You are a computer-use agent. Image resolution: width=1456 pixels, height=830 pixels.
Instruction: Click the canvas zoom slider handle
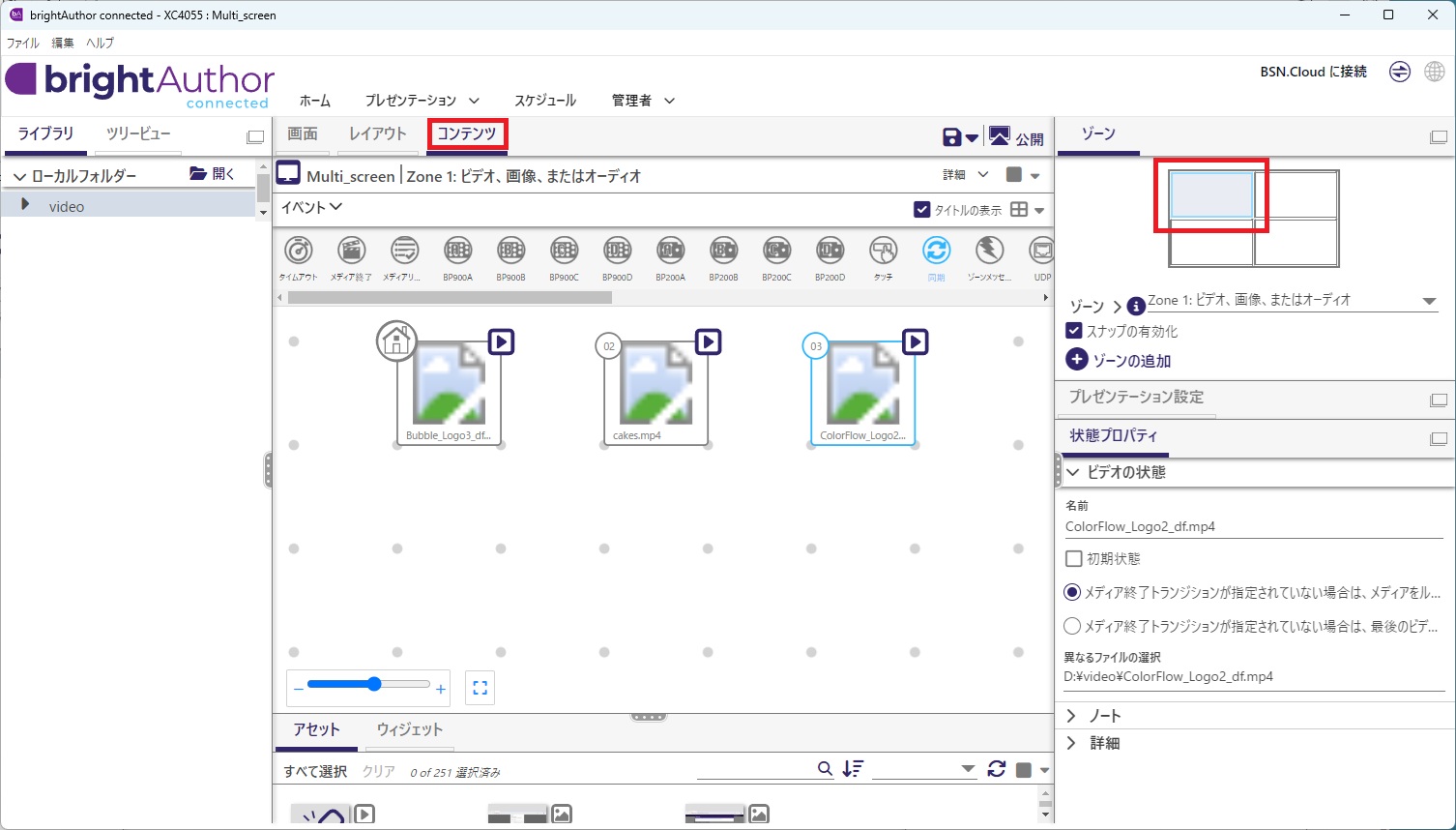[374, 684]
